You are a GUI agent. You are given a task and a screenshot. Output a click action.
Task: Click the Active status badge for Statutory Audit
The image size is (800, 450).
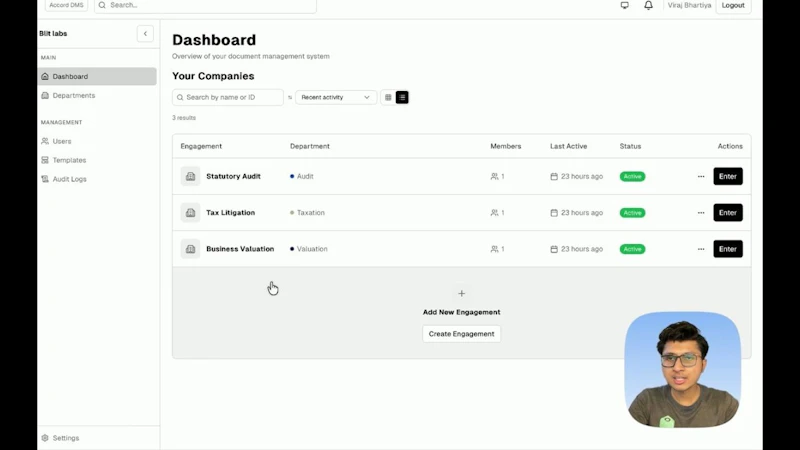tap(632, 177)
